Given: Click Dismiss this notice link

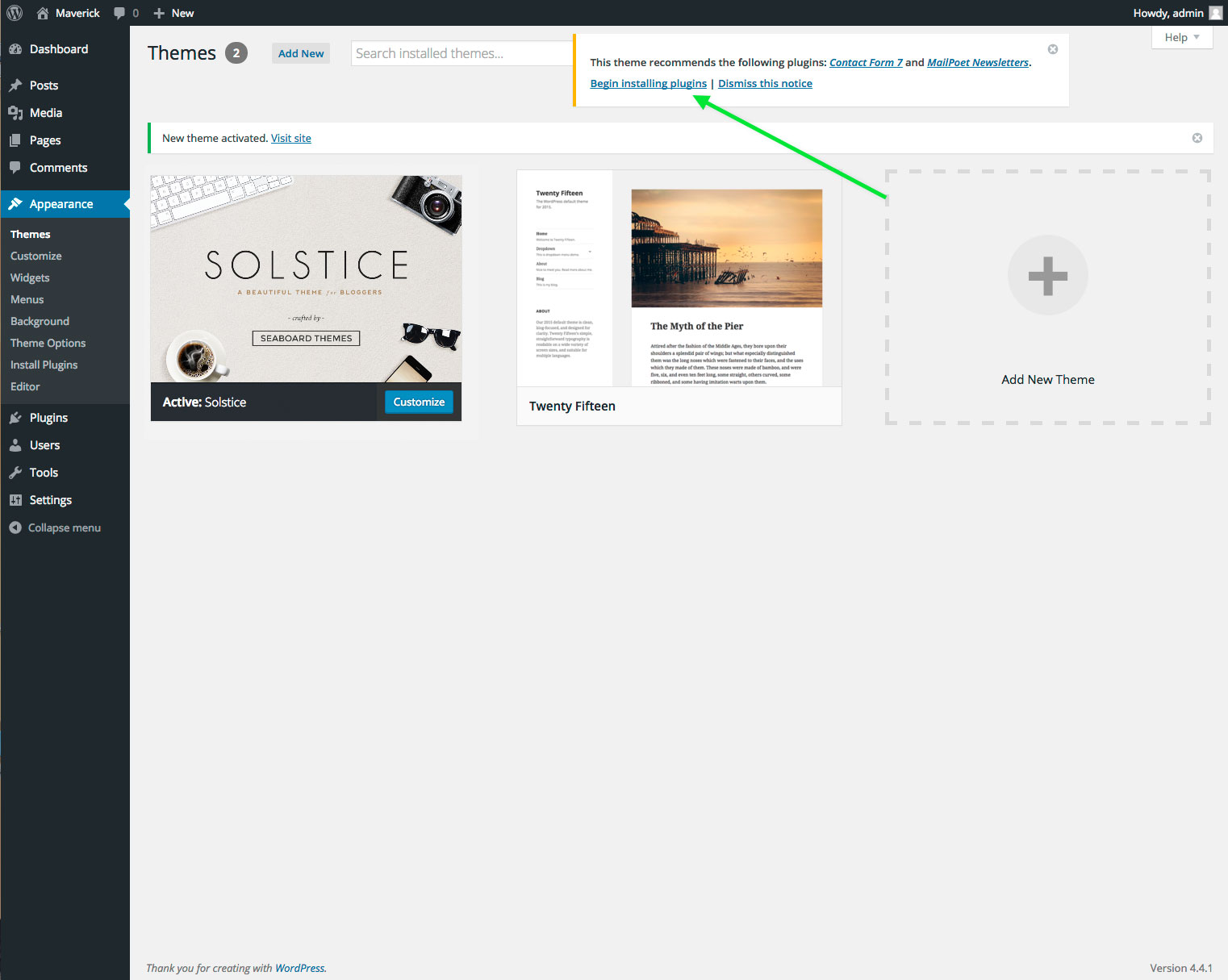Looking at the screenshot, I should click(765, 83).
